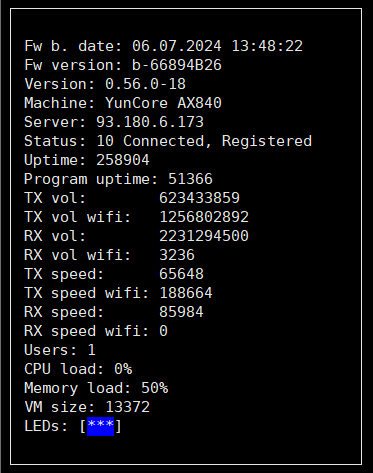Click the RX vol wifi value 3236

[177, 255]
